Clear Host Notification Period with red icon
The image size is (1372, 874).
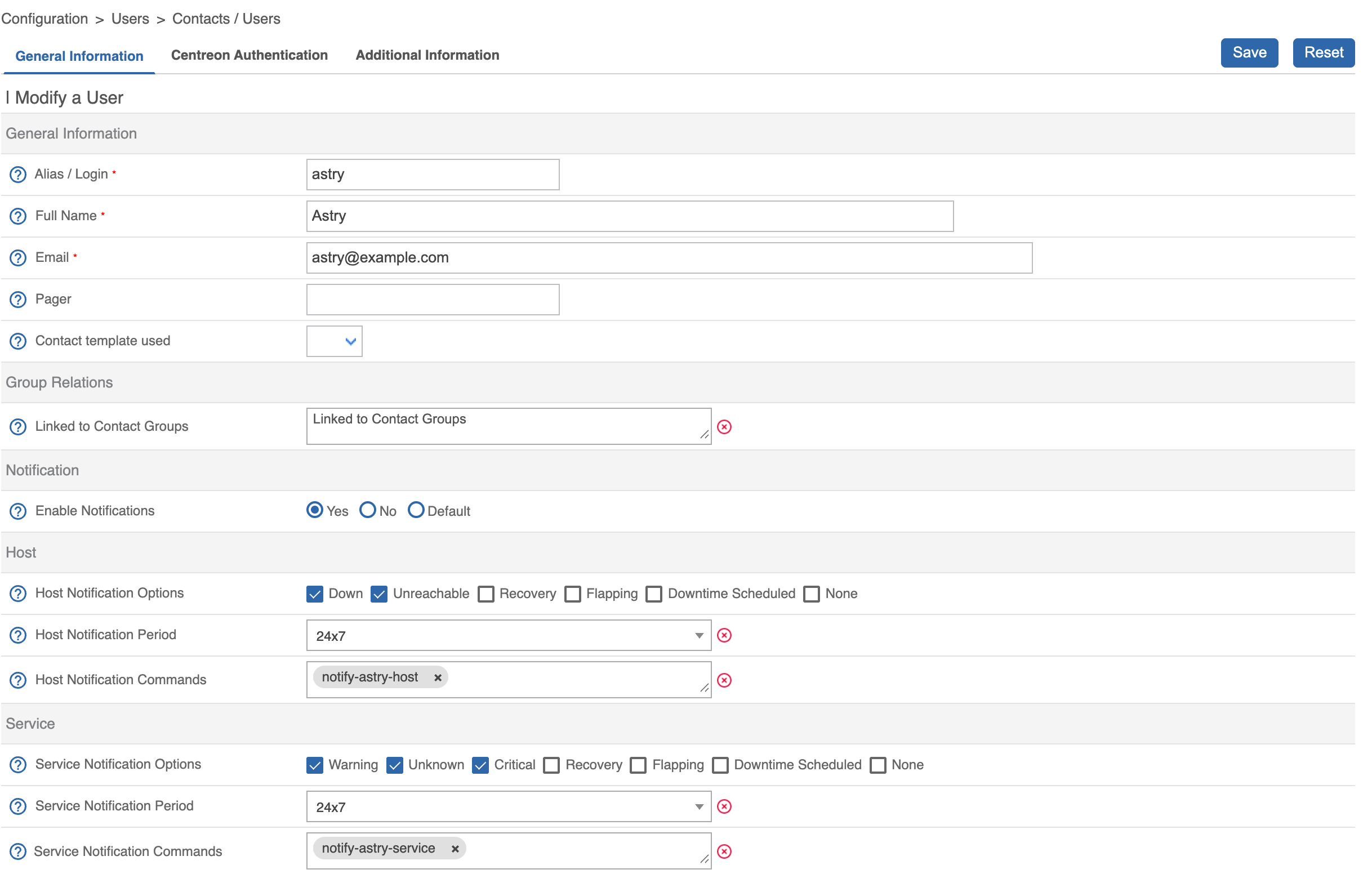(724, 635)
